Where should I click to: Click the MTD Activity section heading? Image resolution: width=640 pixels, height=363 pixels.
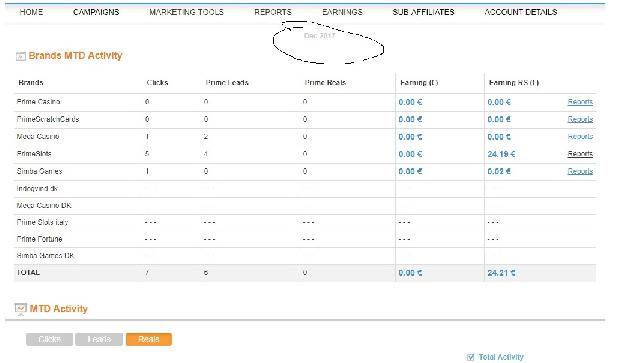pos(59,309)
